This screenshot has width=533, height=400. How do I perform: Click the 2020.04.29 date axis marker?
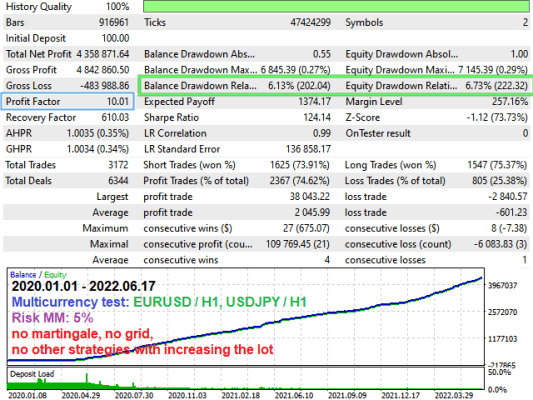tap(81, 396)
